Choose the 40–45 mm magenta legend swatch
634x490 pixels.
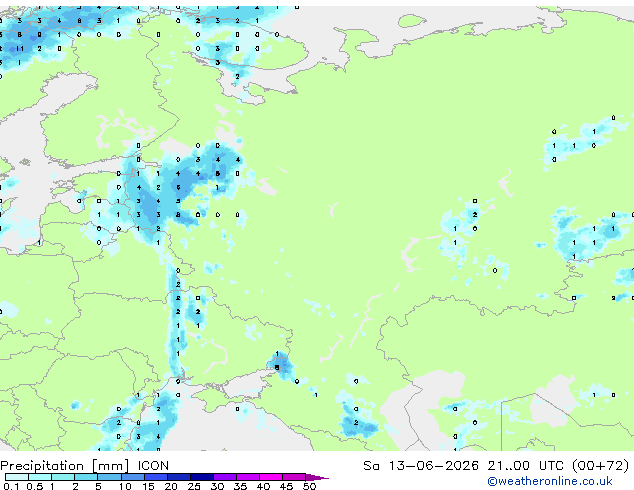click(x=271, y=477)
